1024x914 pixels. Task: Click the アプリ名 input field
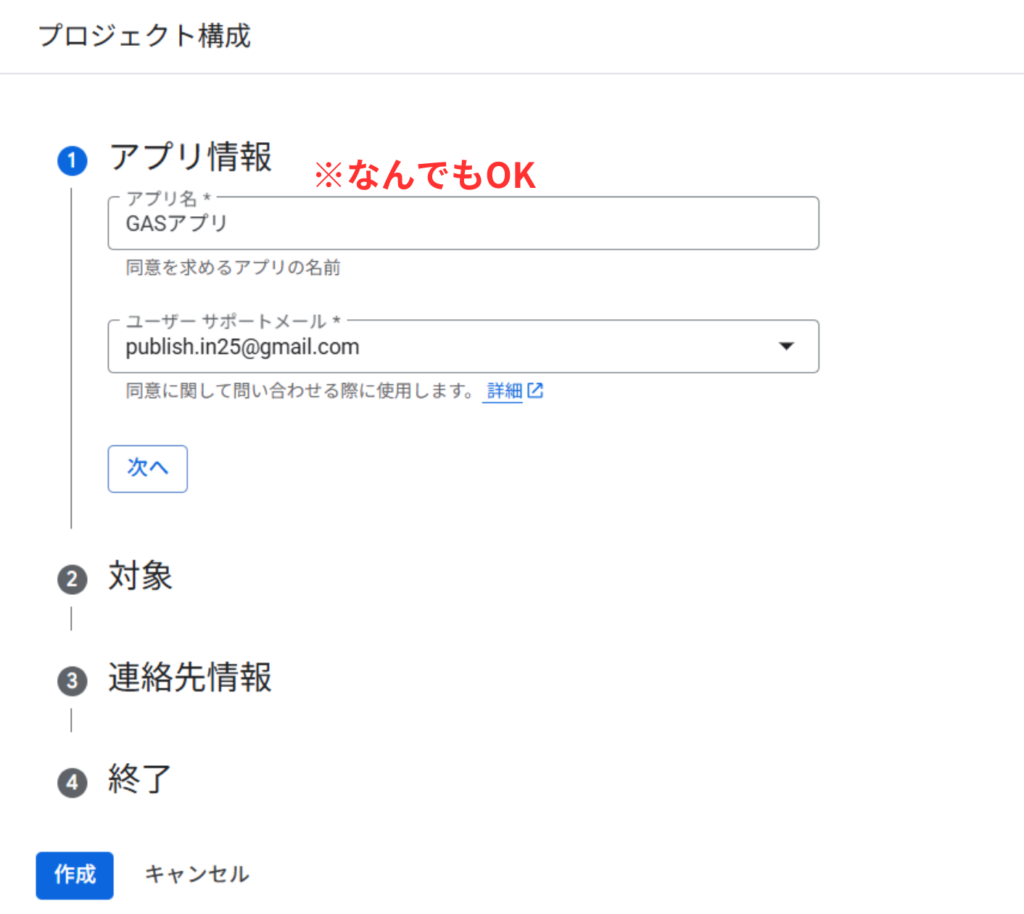coord(463,223)
